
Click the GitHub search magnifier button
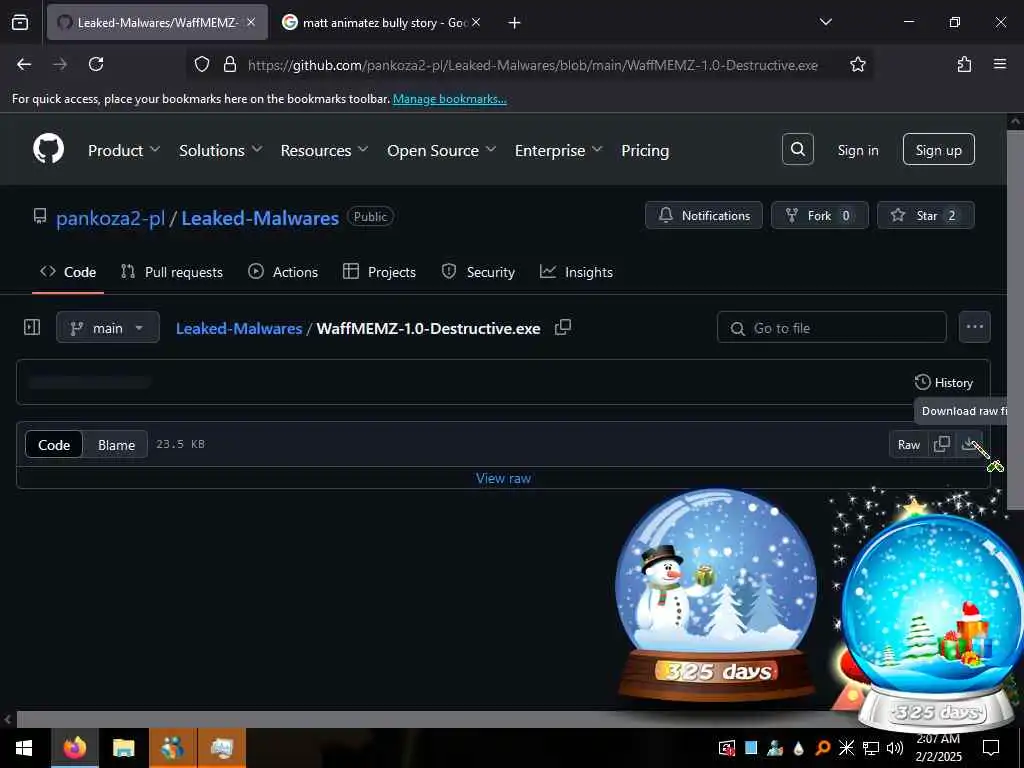coord(797,150)
